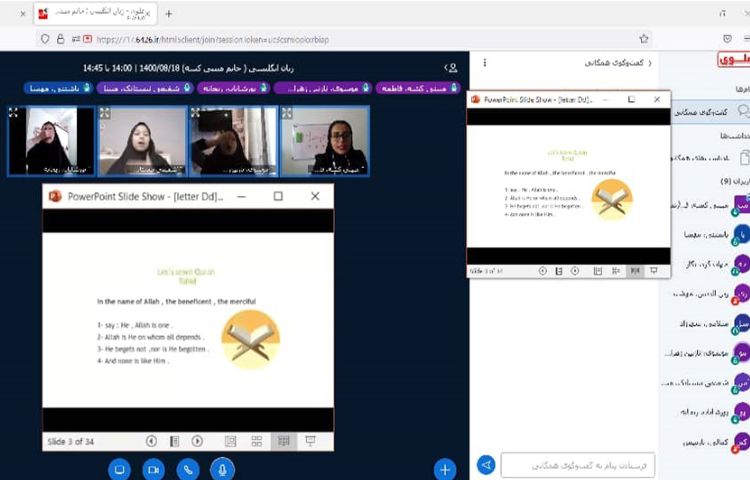Click the شفیعی speaker pill

click(145, 88)
